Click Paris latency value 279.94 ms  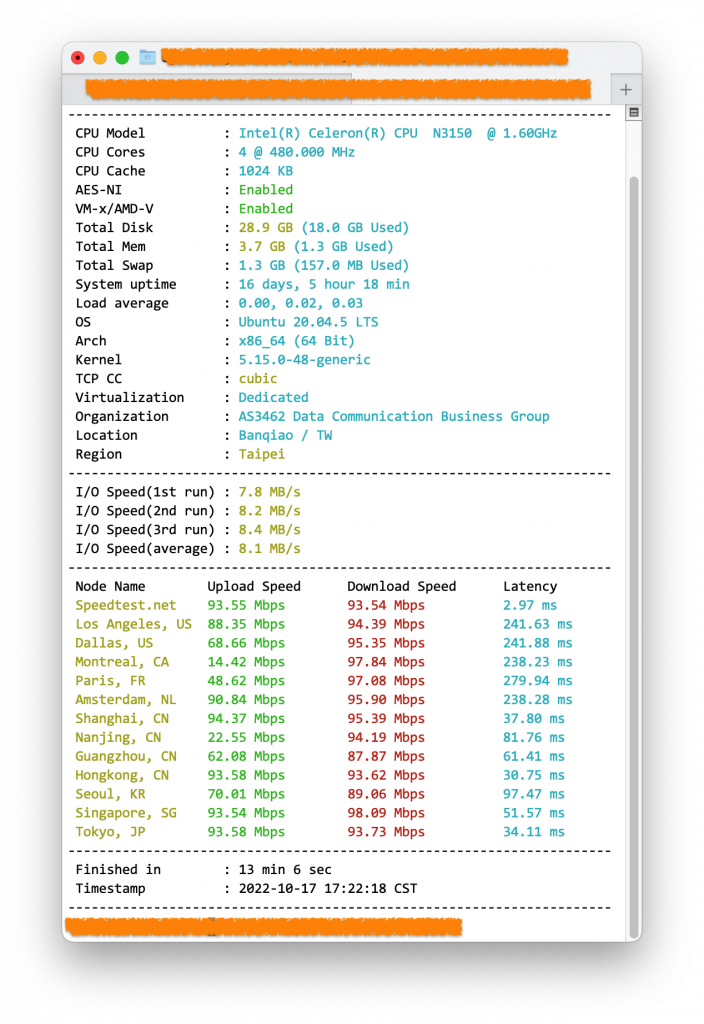pyautogui.click(x=537, y=681)
